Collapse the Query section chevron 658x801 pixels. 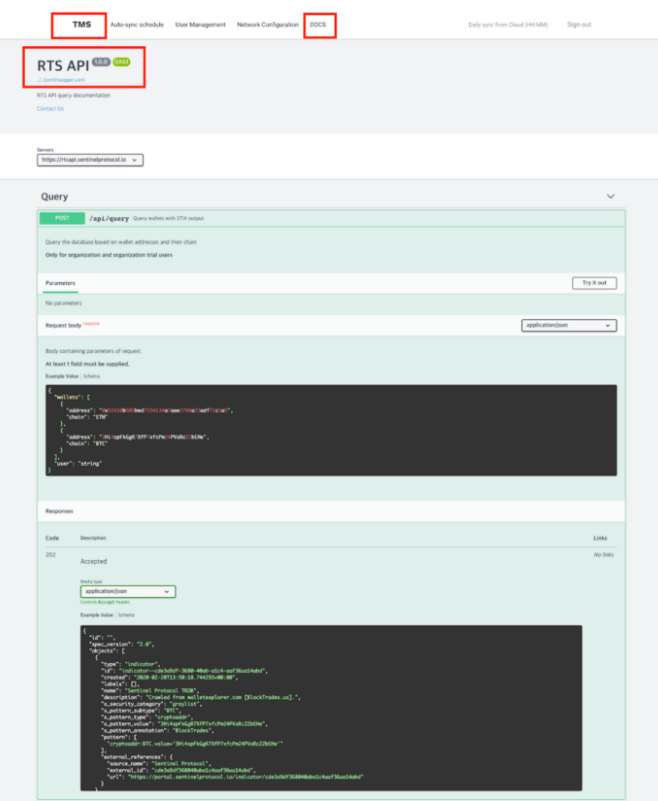point(610,197)
